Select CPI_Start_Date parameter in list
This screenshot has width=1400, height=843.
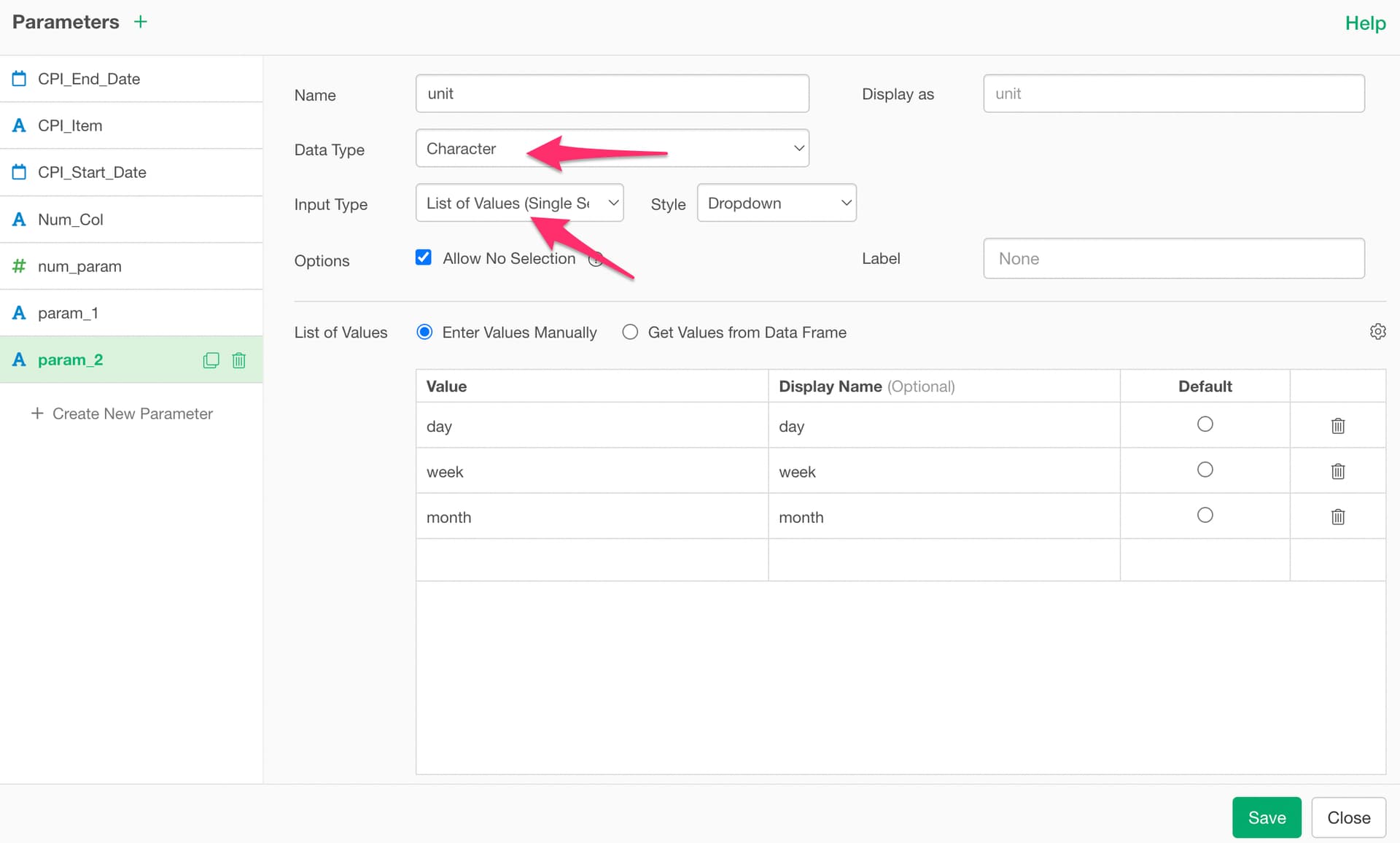point(131,172)
